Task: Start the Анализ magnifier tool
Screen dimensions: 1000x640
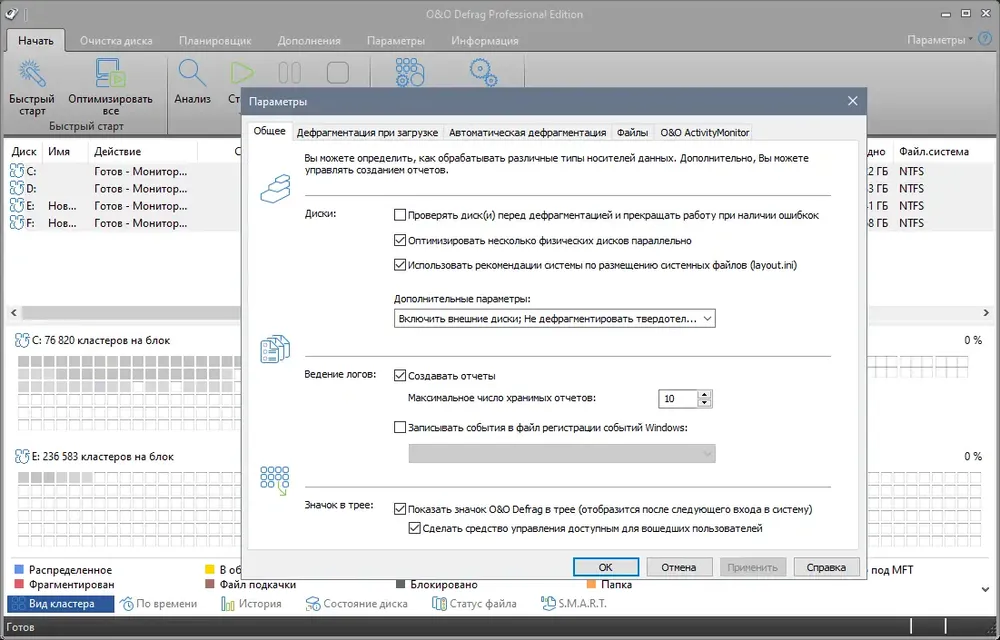Action: (192, 74)
